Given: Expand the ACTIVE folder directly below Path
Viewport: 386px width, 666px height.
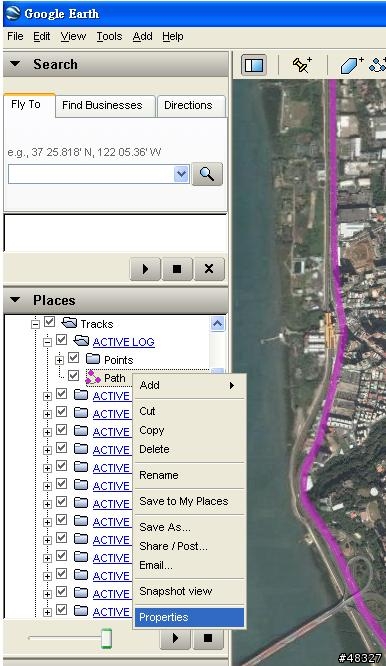Looking at the screenshot, I should point(48,396).
